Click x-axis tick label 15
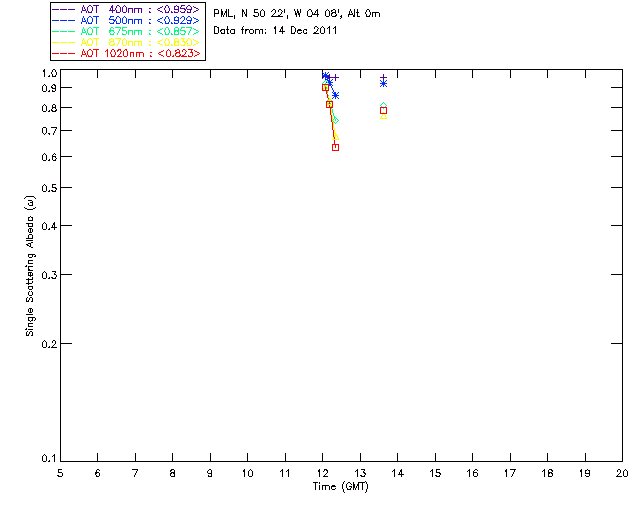Screen dimensions: 640x512 (x=435, y=473)
